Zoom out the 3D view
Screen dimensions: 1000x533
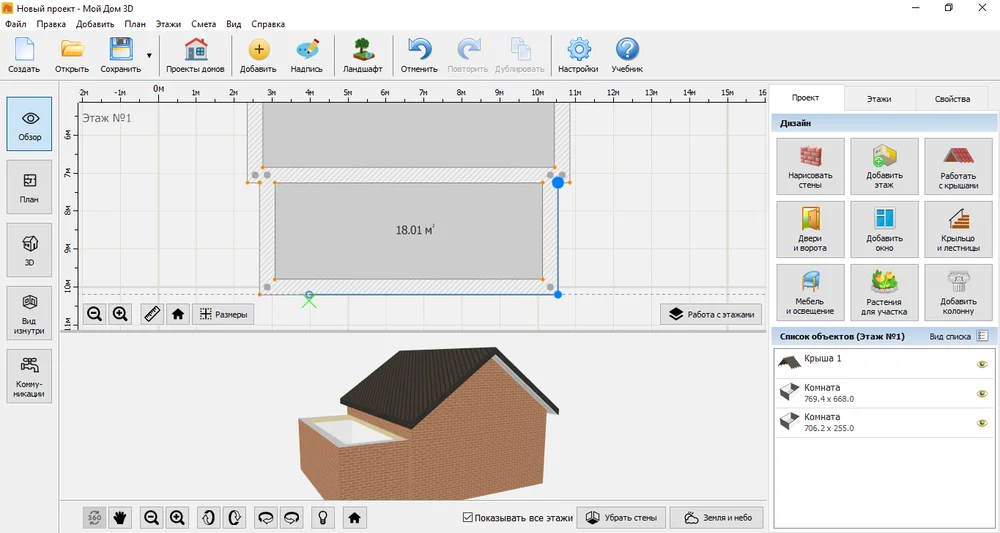(151, 518)
